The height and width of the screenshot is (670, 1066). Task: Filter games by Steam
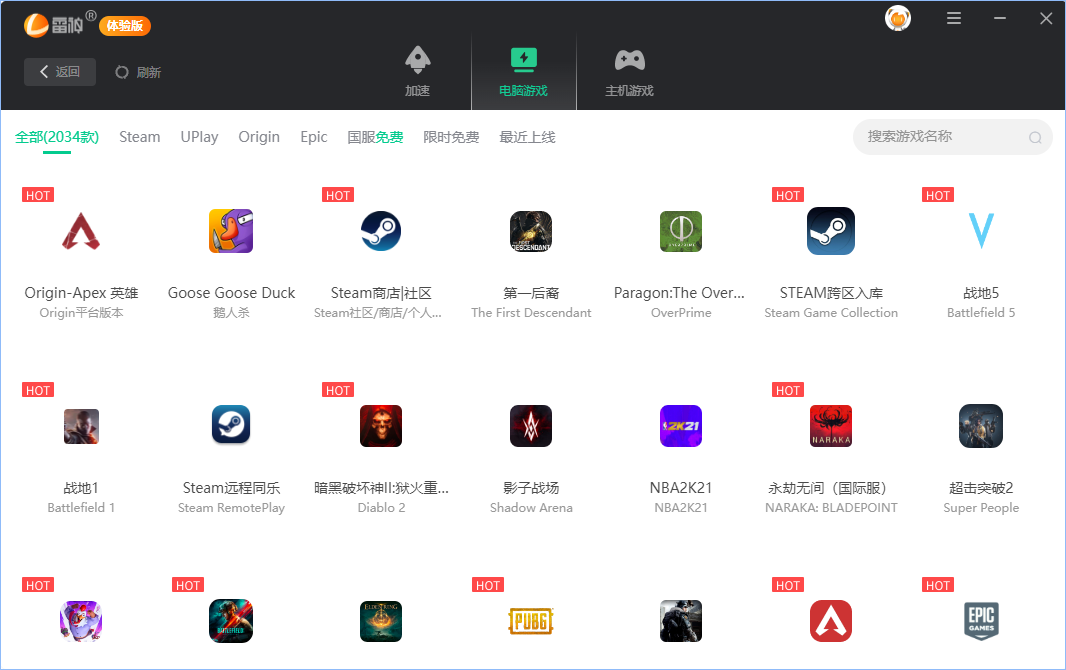pyautogui.click(x=139, y=137)
